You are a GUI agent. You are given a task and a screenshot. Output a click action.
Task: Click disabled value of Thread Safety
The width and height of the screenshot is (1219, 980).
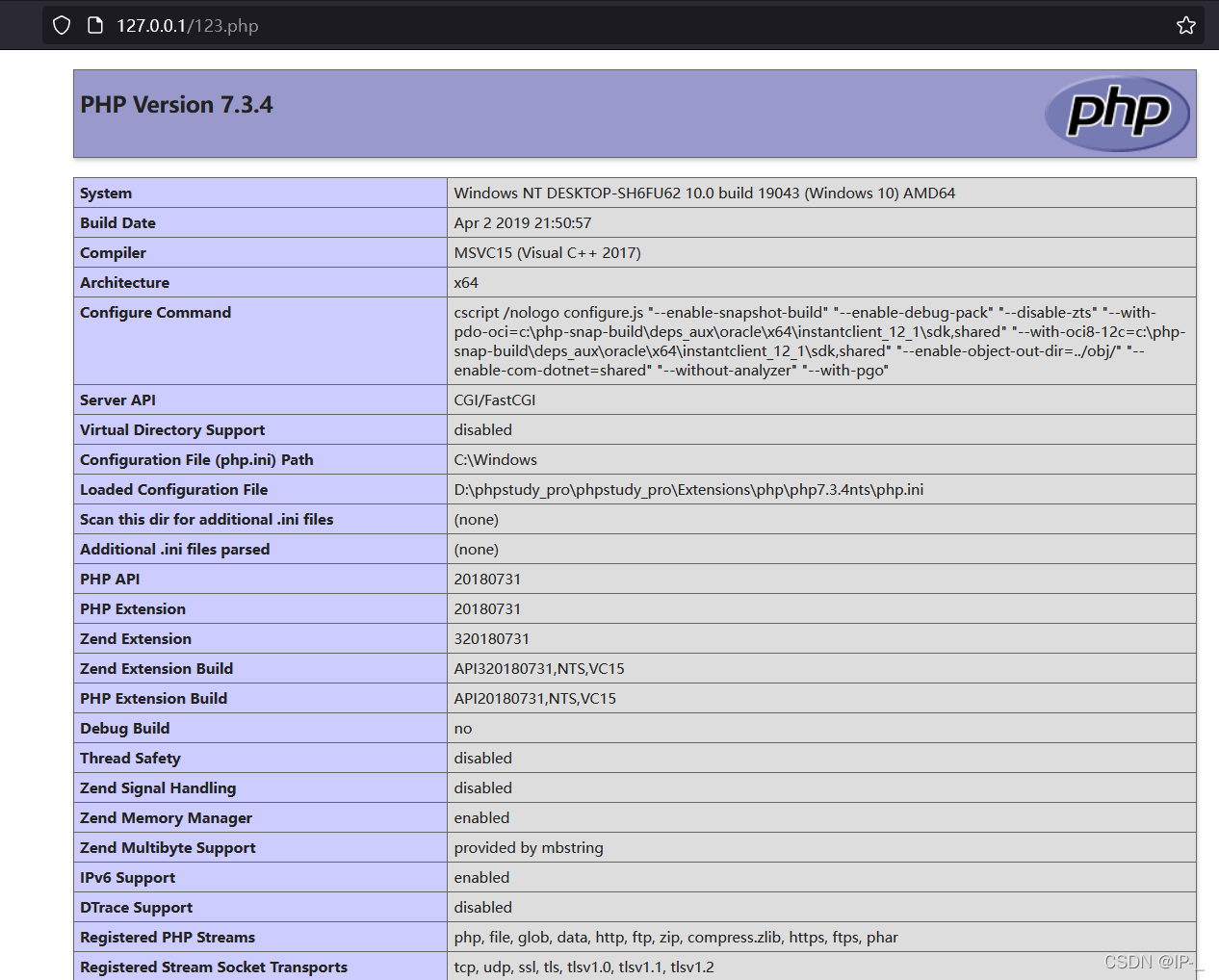pyautogui.click(x=483, y=759)
